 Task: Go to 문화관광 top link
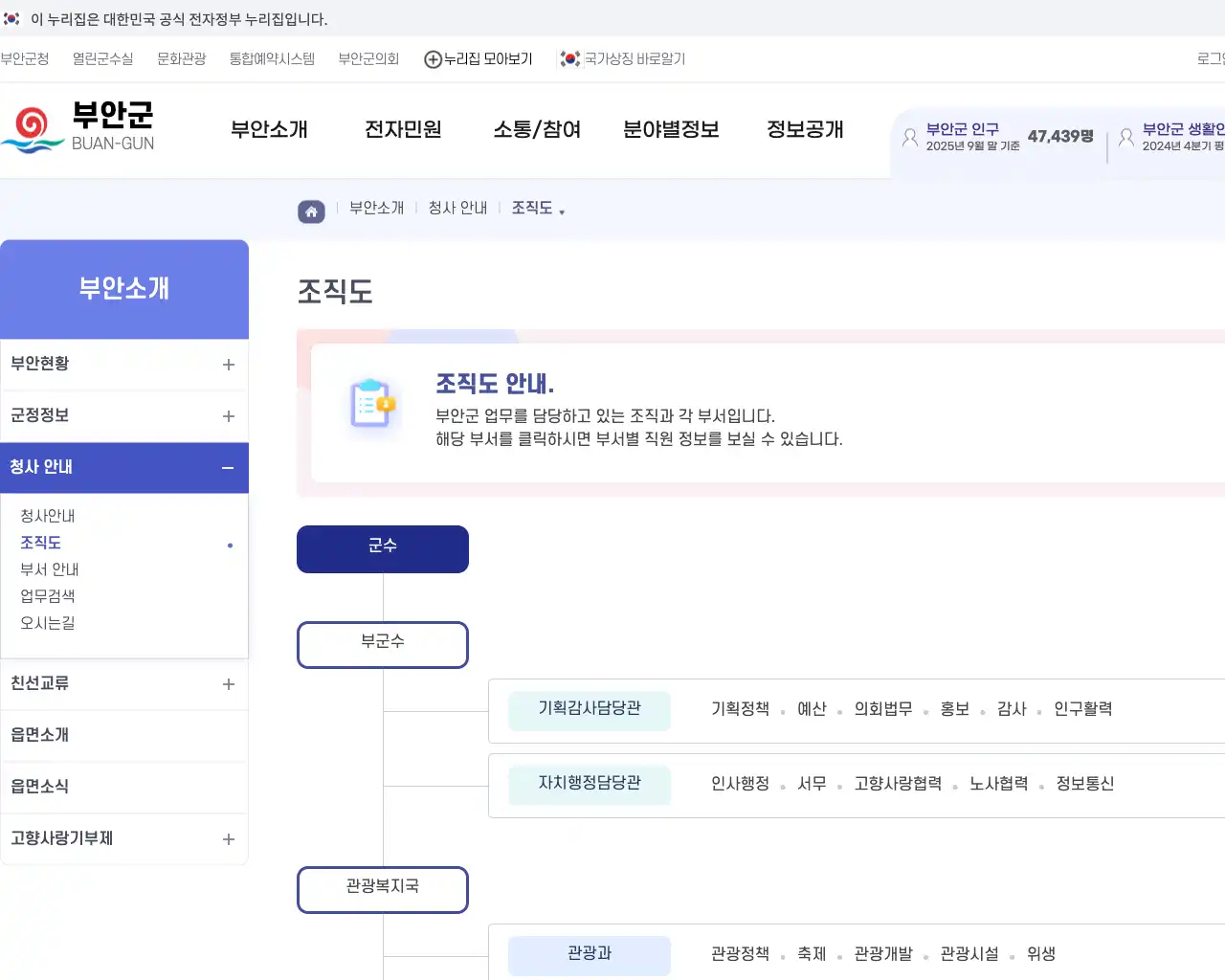pos(182,59)
